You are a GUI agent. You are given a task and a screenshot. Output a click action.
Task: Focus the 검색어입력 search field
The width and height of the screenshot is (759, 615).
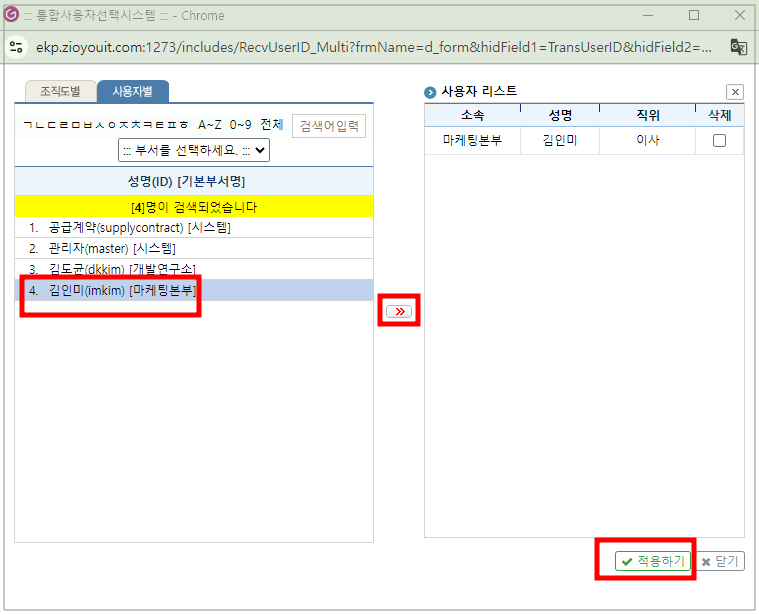(x=329, y=126)
